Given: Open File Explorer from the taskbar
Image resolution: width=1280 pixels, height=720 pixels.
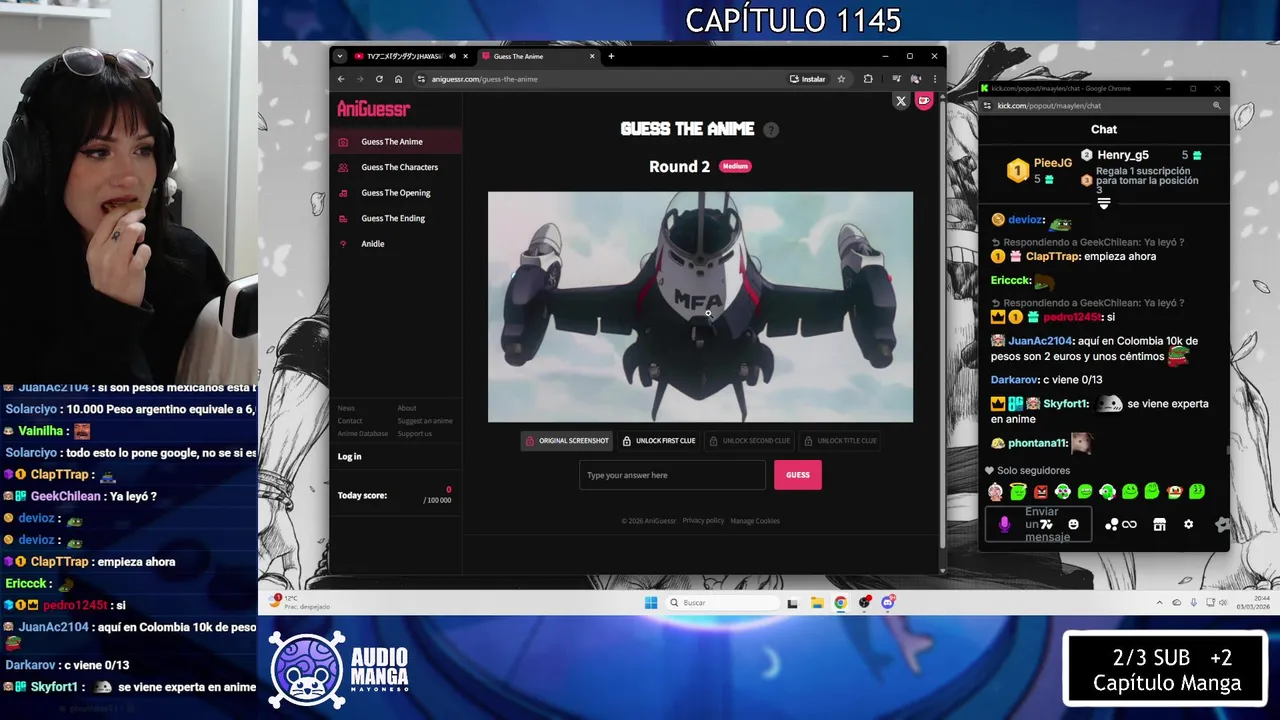Looking at the screenshot, I should pyautogui.click(x=817, y=603).
